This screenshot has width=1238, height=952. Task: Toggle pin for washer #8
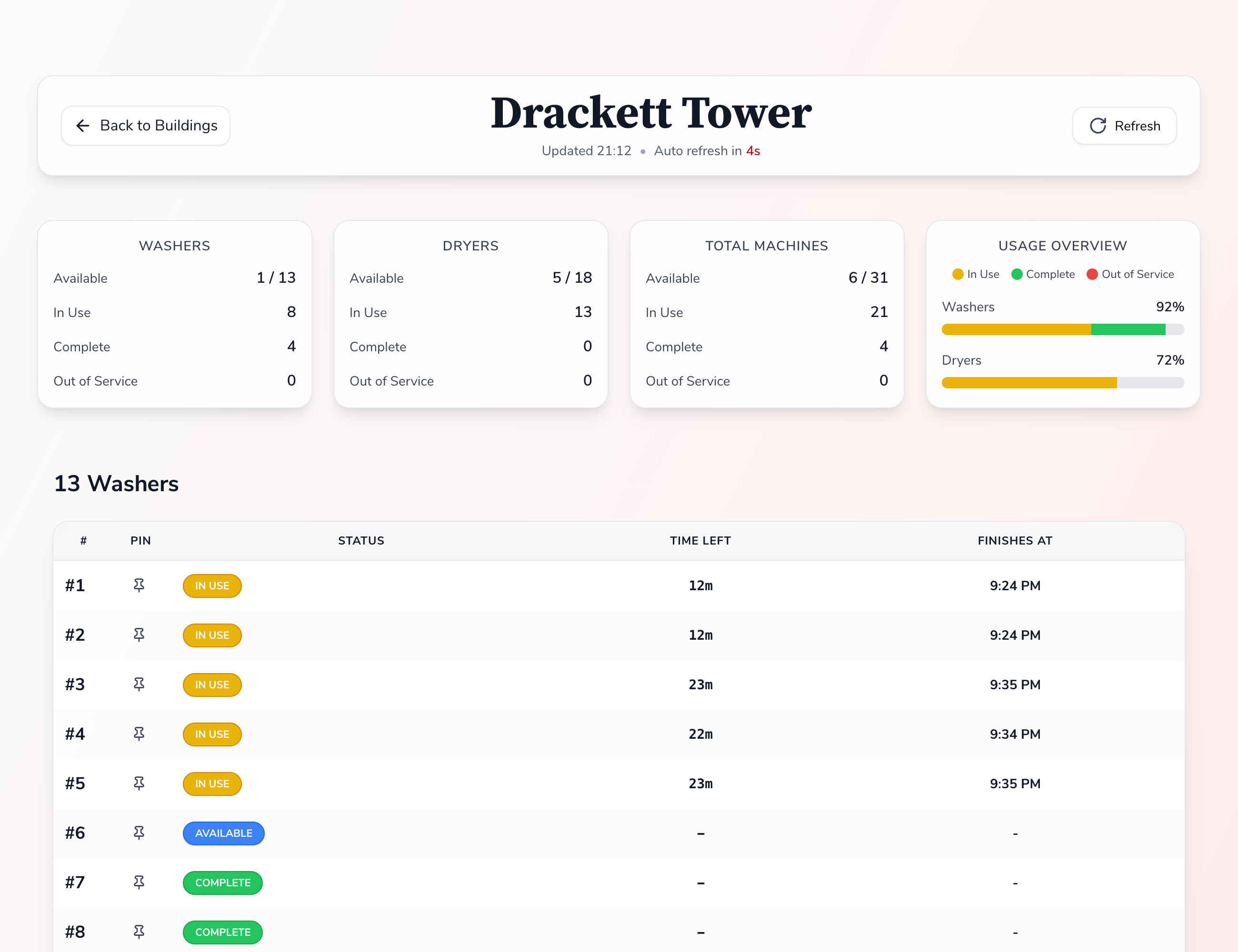point(139,932)
